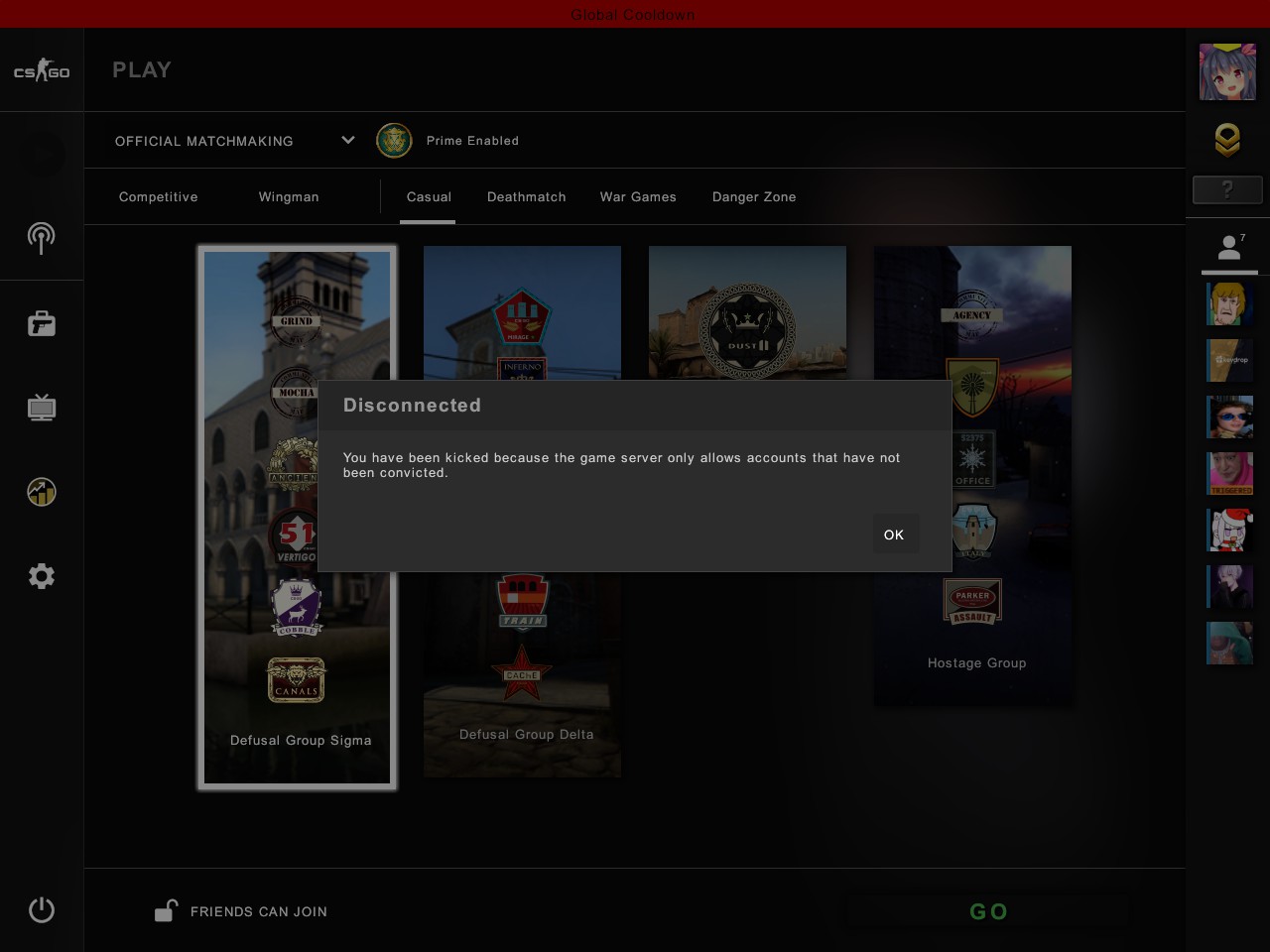Switch to the Deathmatch tab
1270x952 pixels.
coord(527,197)
